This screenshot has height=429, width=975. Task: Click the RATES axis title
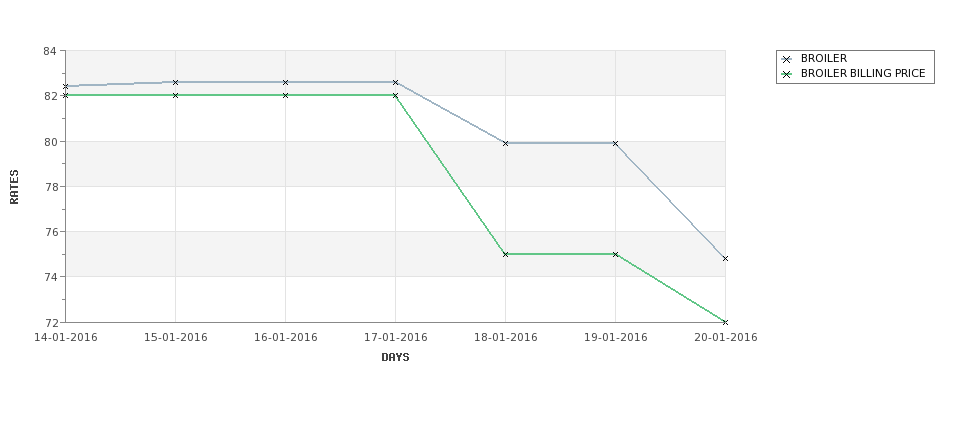click(x=14, y=187)
